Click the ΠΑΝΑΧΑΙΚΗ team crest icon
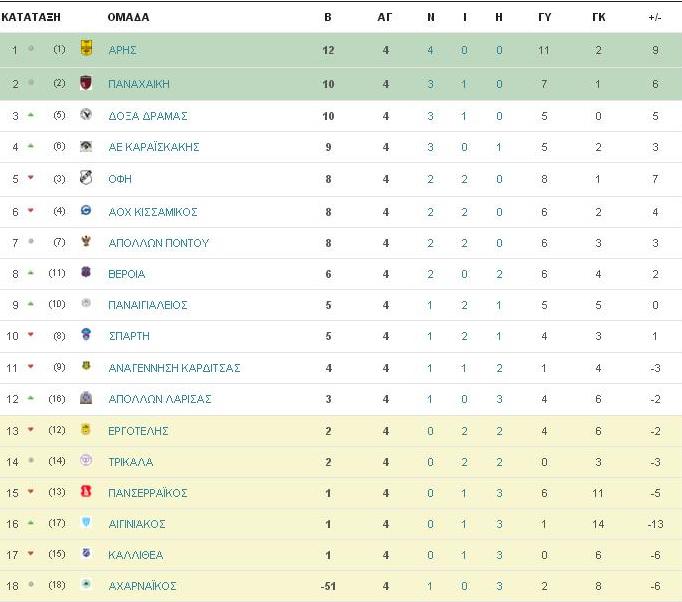 click(x=86, y=82)
